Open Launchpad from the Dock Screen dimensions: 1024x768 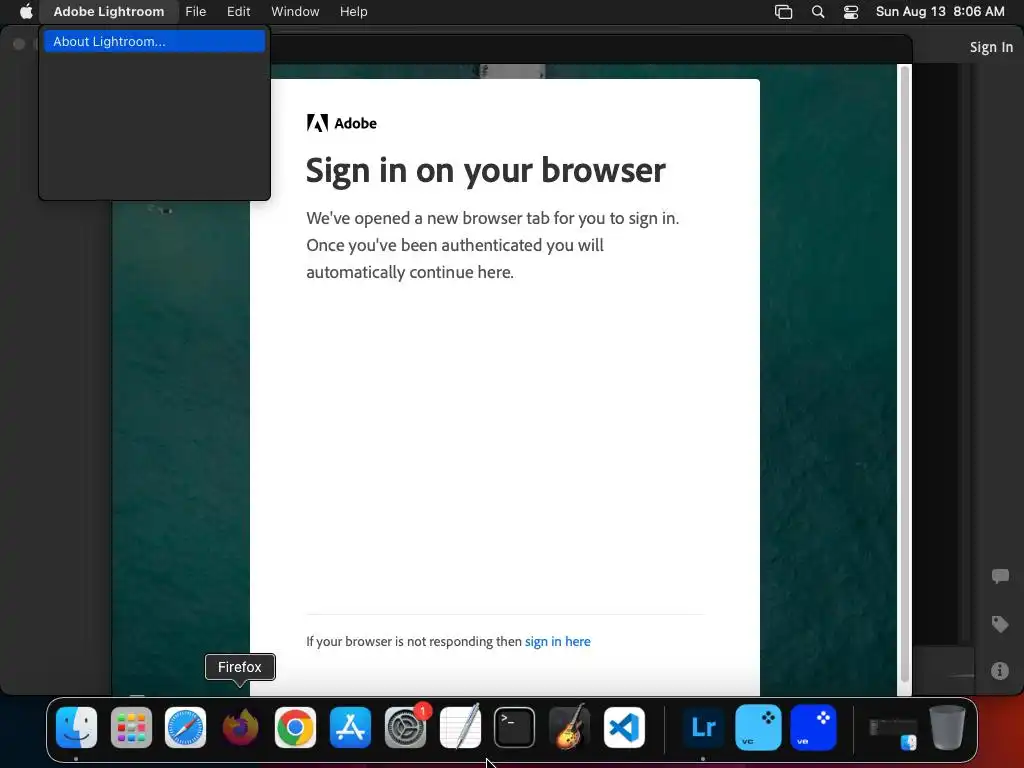pos(131,728)
